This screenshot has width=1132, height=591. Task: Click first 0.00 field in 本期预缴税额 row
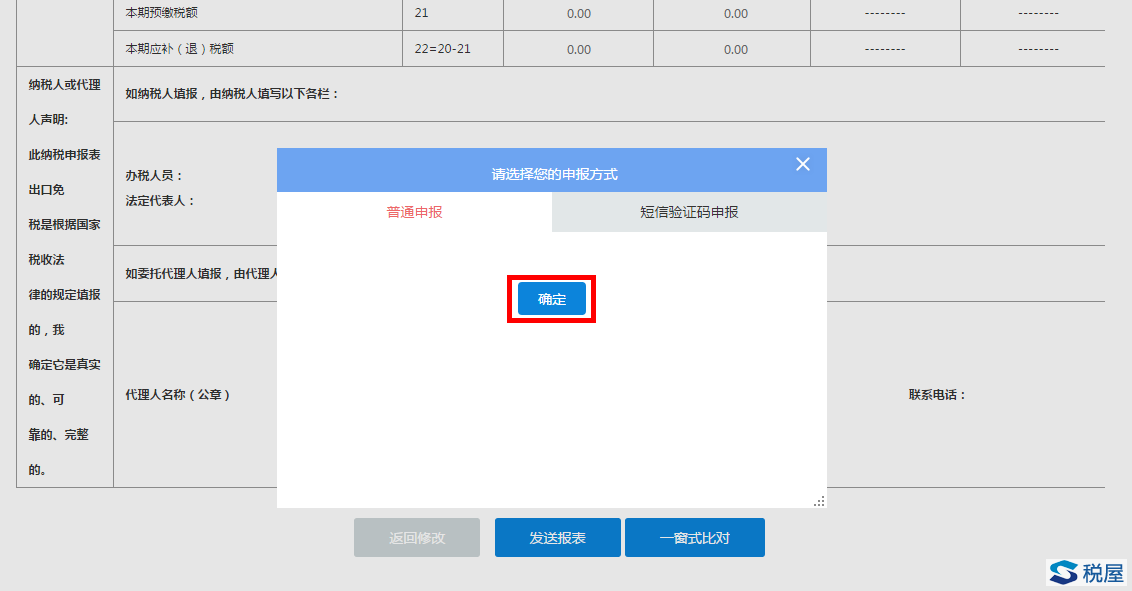[578, 14]
